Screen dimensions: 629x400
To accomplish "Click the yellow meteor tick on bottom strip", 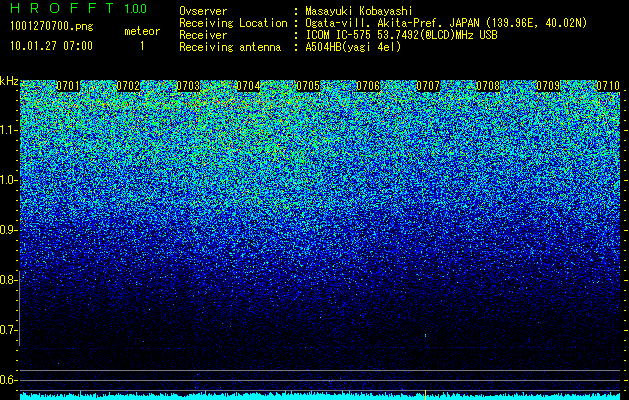I will point(425,394).
